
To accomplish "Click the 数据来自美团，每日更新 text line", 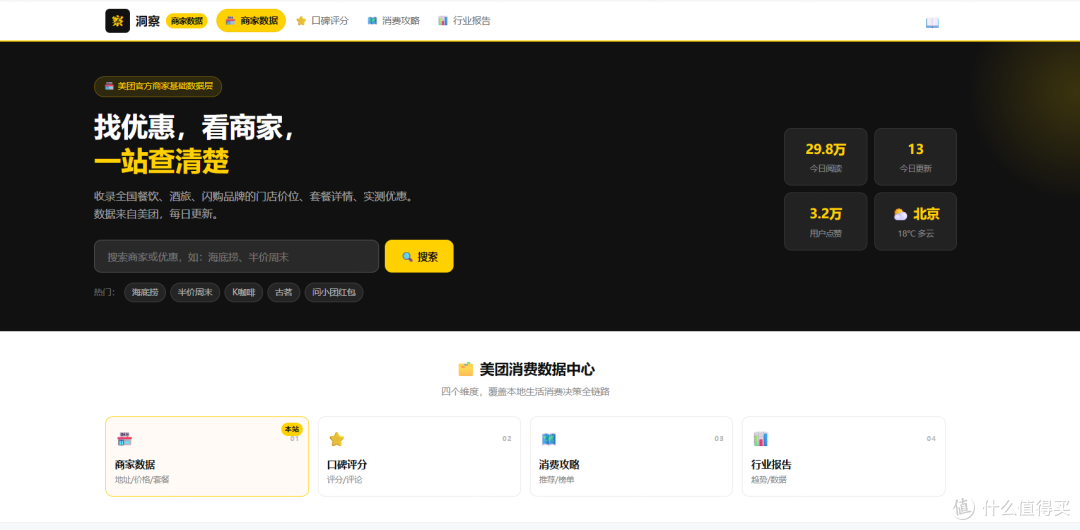I will click(157, 214).
